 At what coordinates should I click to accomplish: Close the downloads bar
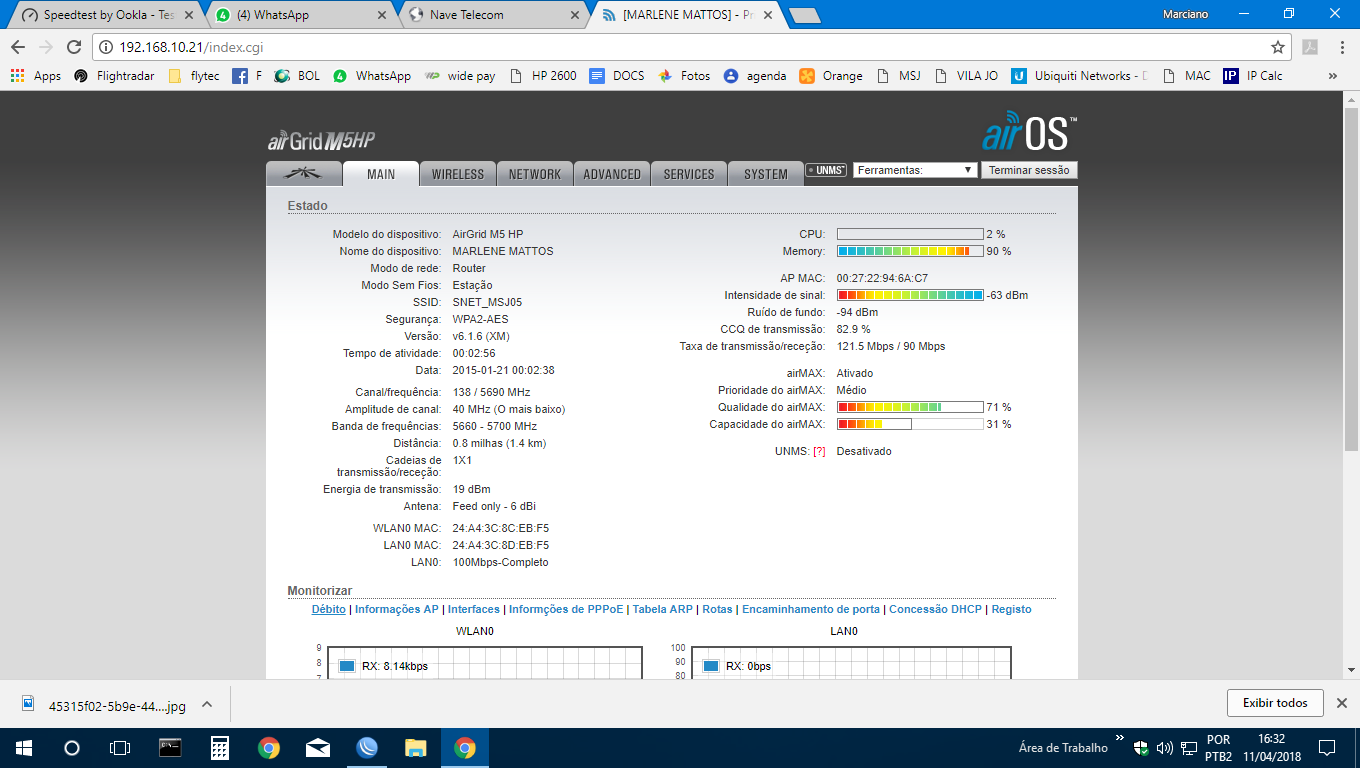point(1342,703)
